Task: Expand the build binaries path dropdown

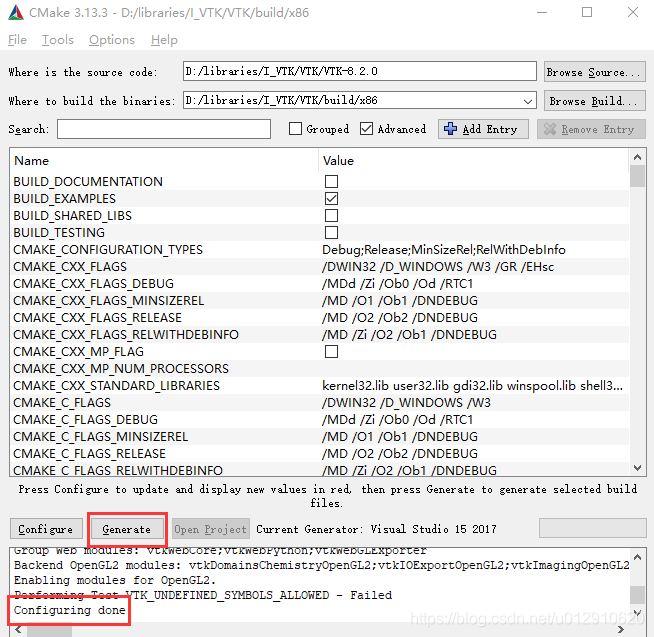Action: click(x=528, y=101)
